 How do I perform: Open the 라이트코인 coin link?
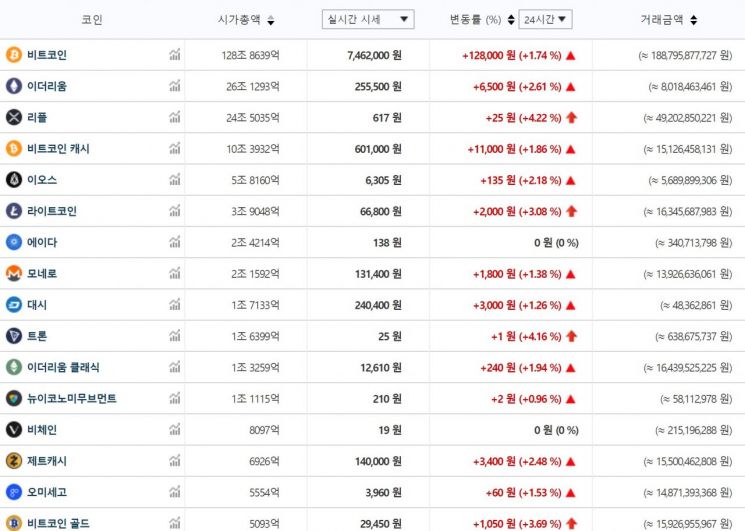pyautogui.click(x=52, y=211)
